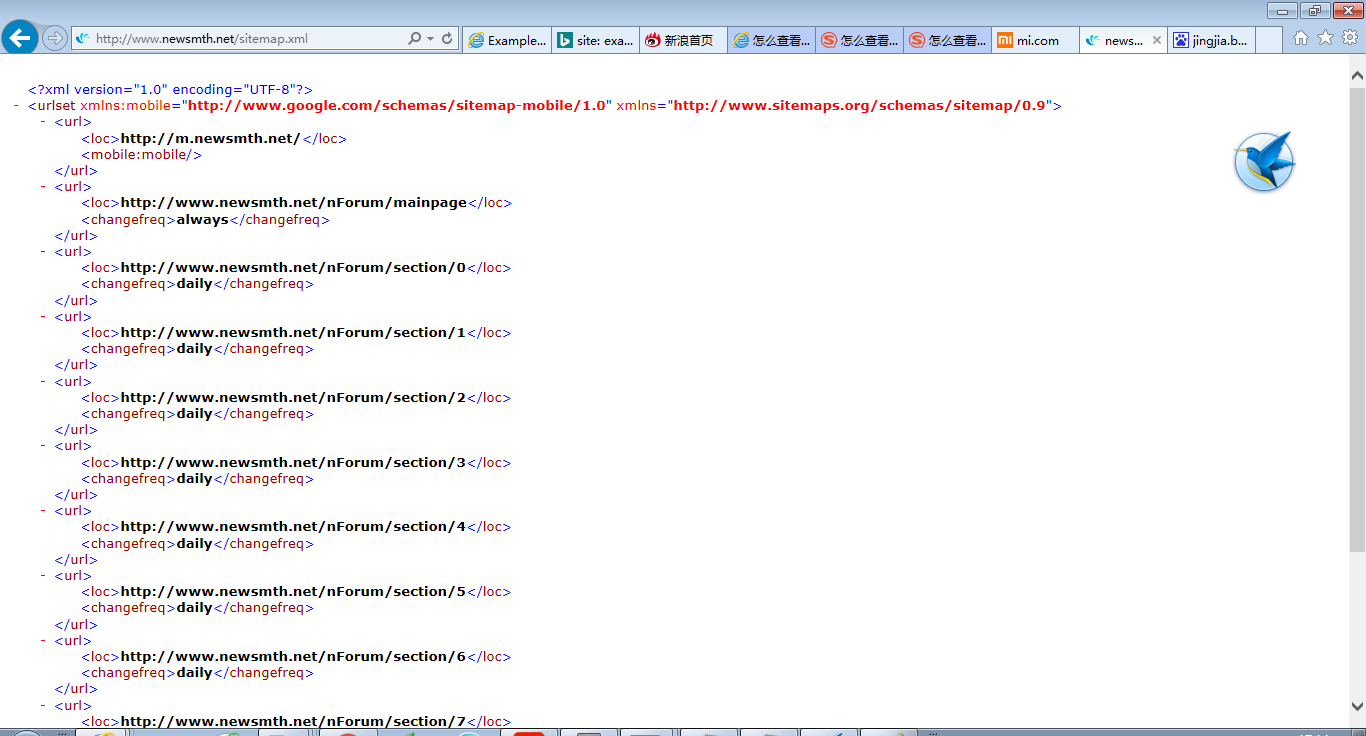Open the address bar autocomplete dropdown arrow
Image resolution: width=1366 pixels, height=736 pixels.
pos(430,39)
